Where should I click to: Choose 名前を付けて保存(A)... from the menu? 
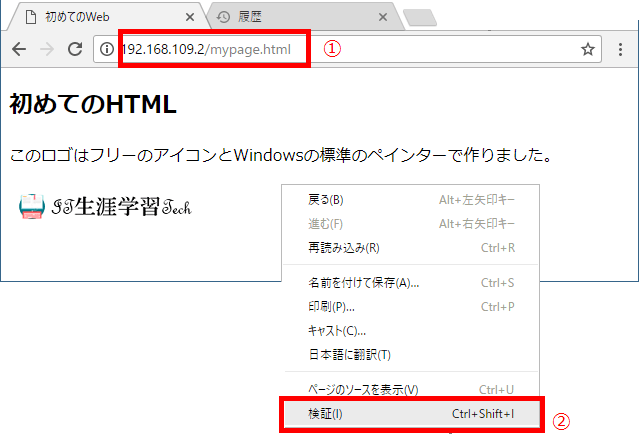pos(411,283)
